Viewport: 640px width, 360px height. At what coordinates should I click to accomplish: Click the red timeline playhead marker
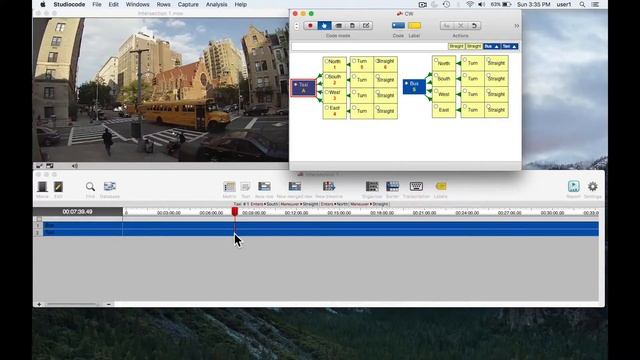click(235, 211)
